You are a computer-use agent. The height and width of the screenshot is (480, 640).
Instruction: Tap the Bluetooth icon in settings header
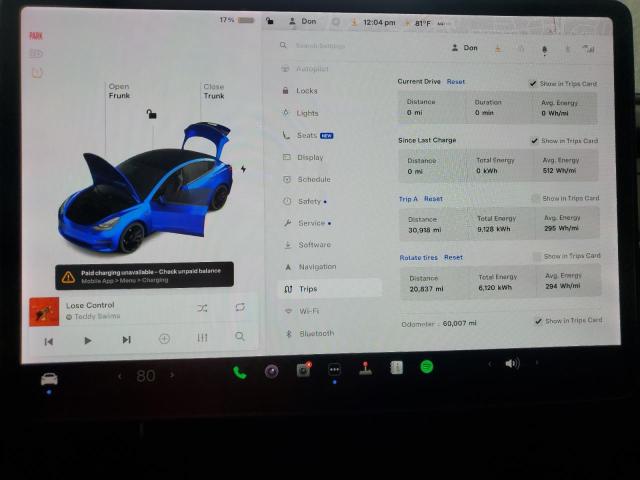567,49
